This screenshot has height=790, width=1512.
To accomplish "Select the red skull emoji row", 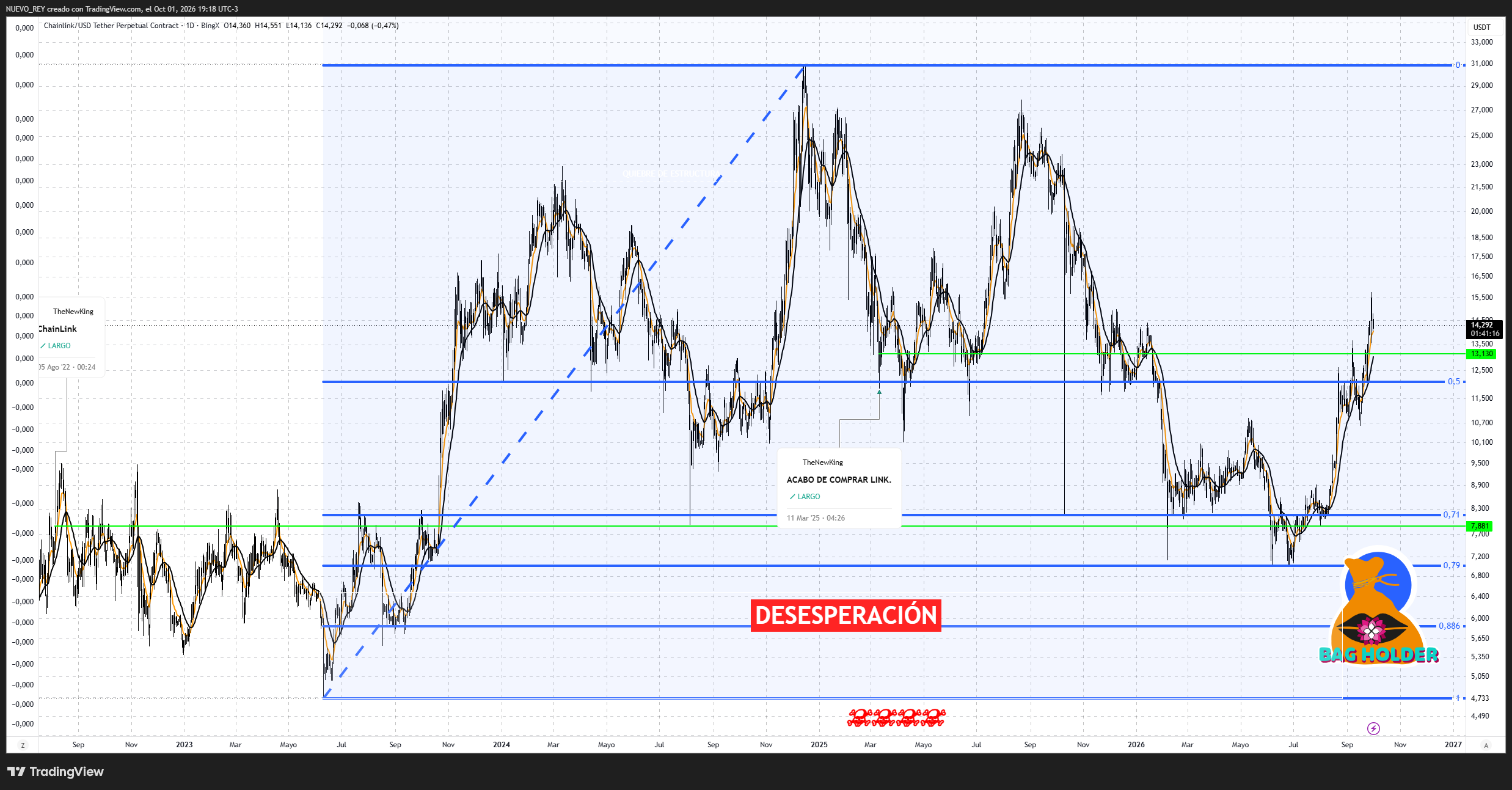I will [x=896, y=718].
